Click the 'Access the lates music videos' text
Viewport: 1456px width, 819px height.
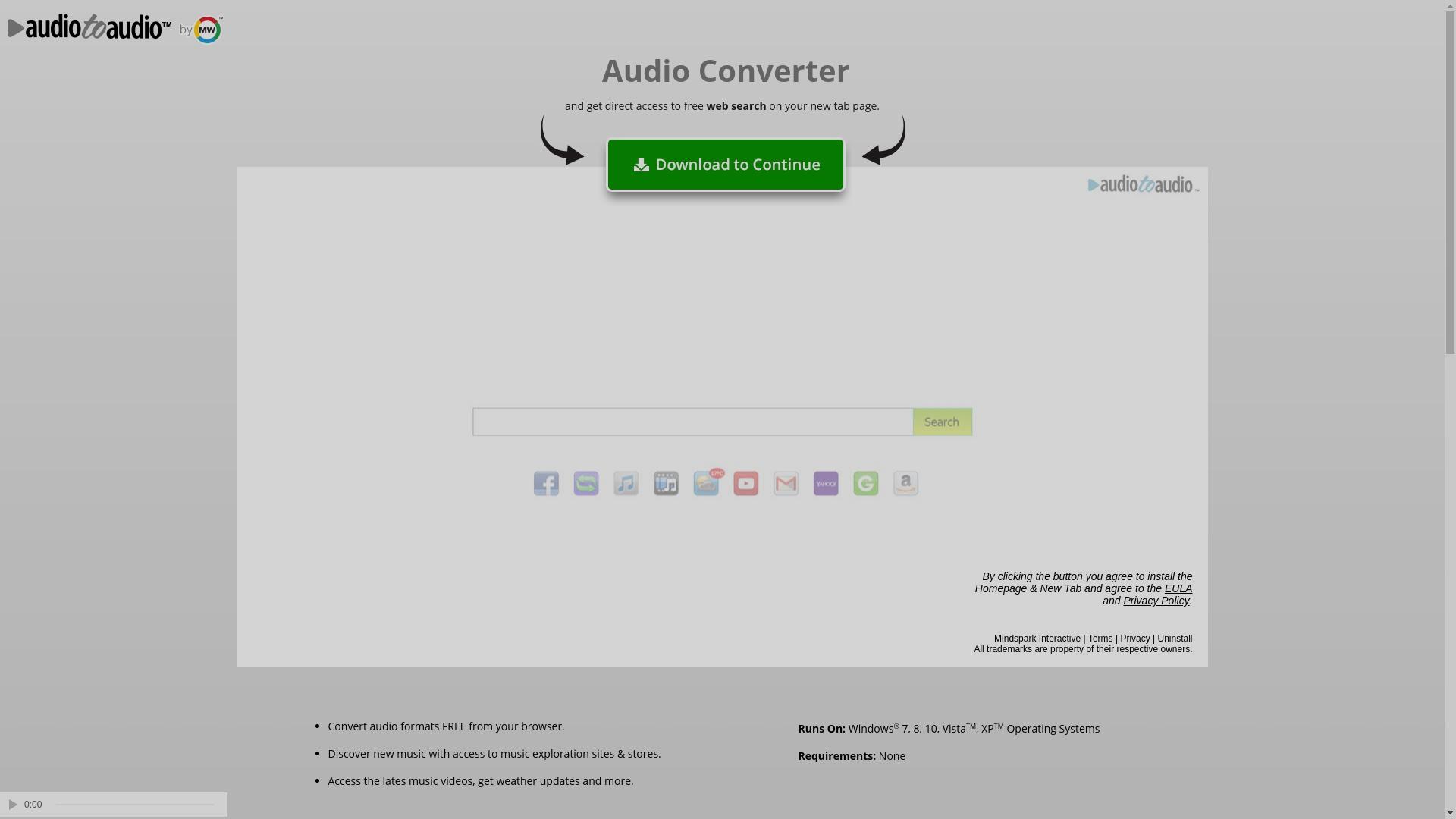point(481,781)
